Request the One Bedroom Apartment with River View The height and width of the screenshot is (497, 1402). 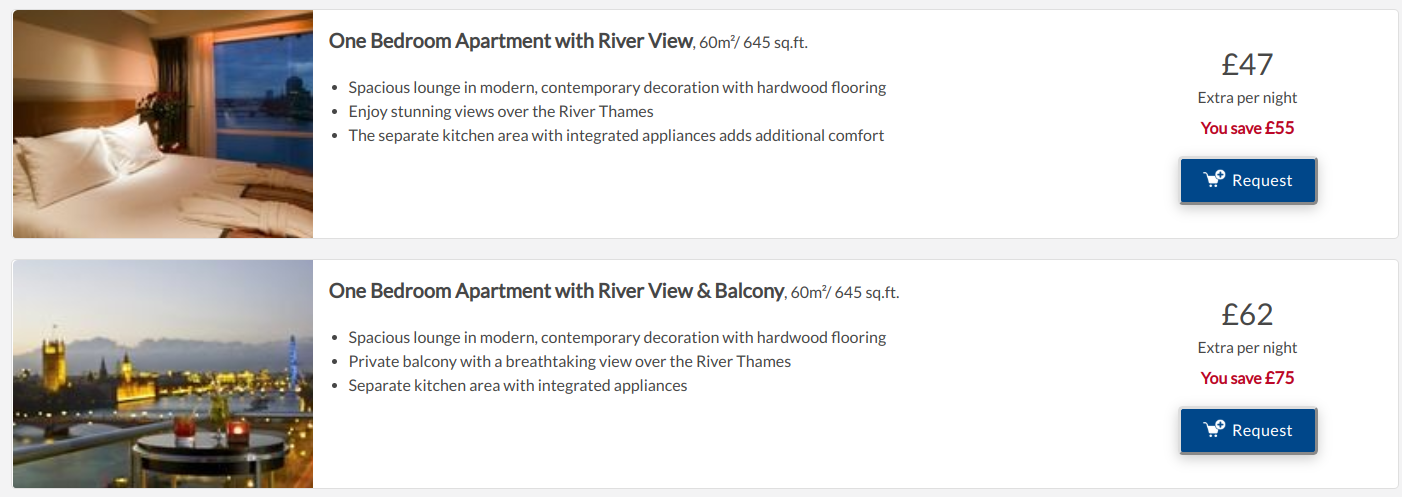pos(1248,181)
